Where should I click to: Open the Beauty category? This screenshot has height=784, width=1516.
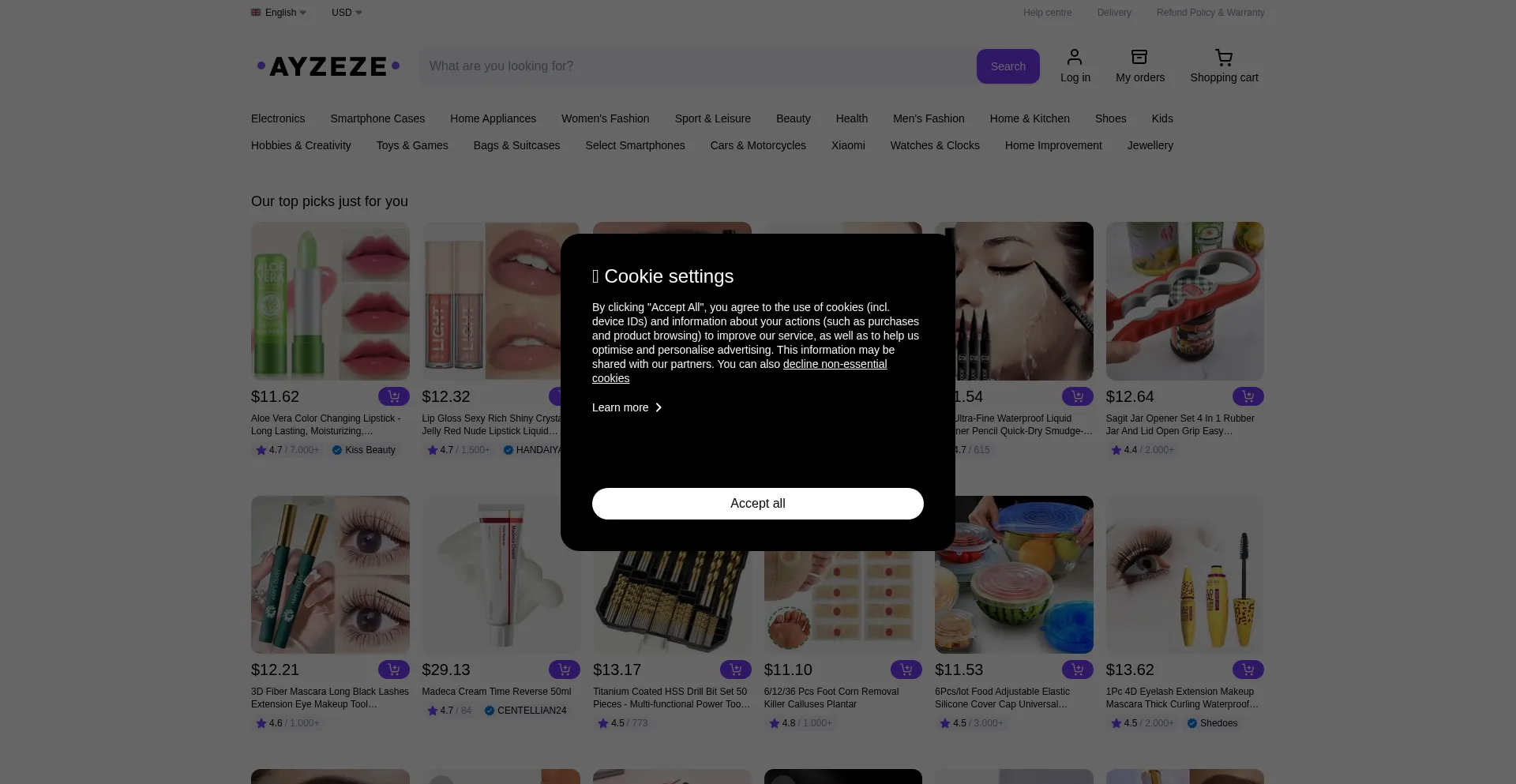793,118
